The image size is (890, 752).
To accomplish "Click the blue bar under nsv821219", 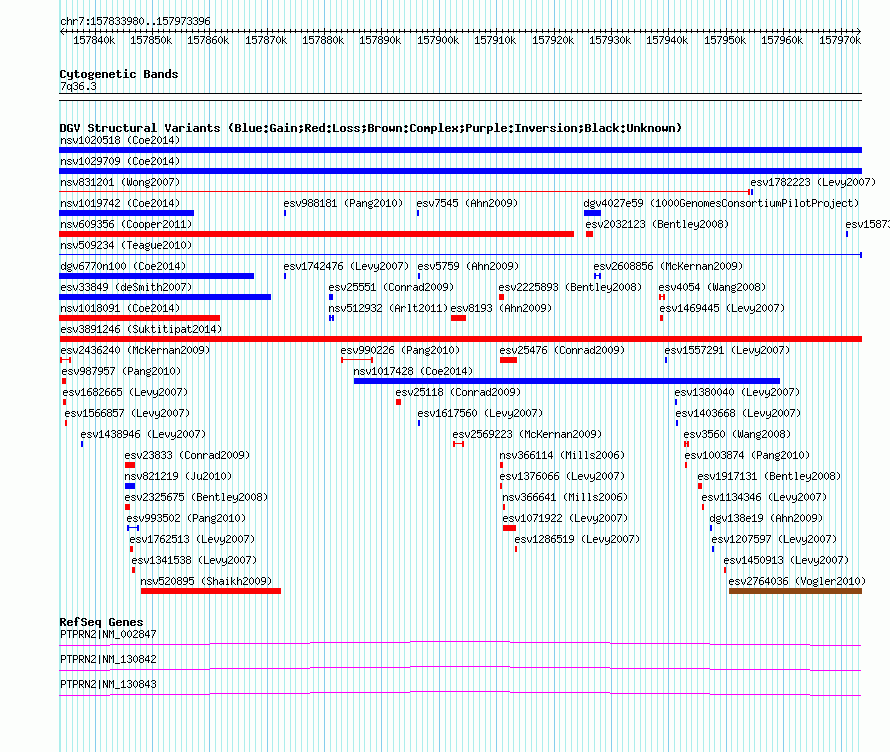I will pyautogui.click(x=129, y=486).
